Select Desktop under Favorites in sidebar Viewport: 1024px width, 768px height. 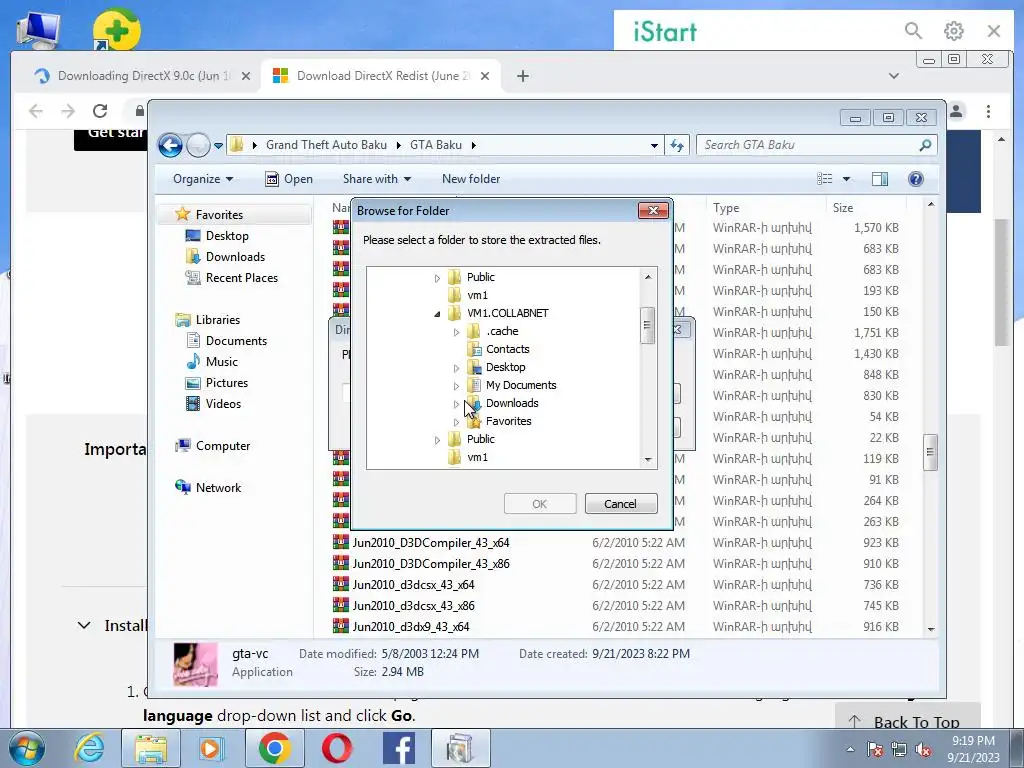click(227, 236)
